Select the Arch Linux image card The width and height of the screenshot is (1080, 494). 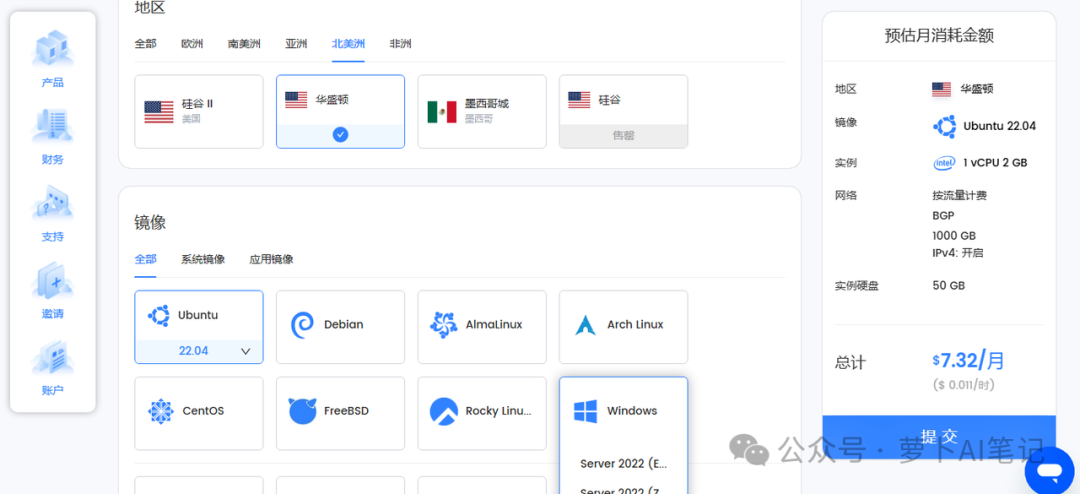point(623,327)
